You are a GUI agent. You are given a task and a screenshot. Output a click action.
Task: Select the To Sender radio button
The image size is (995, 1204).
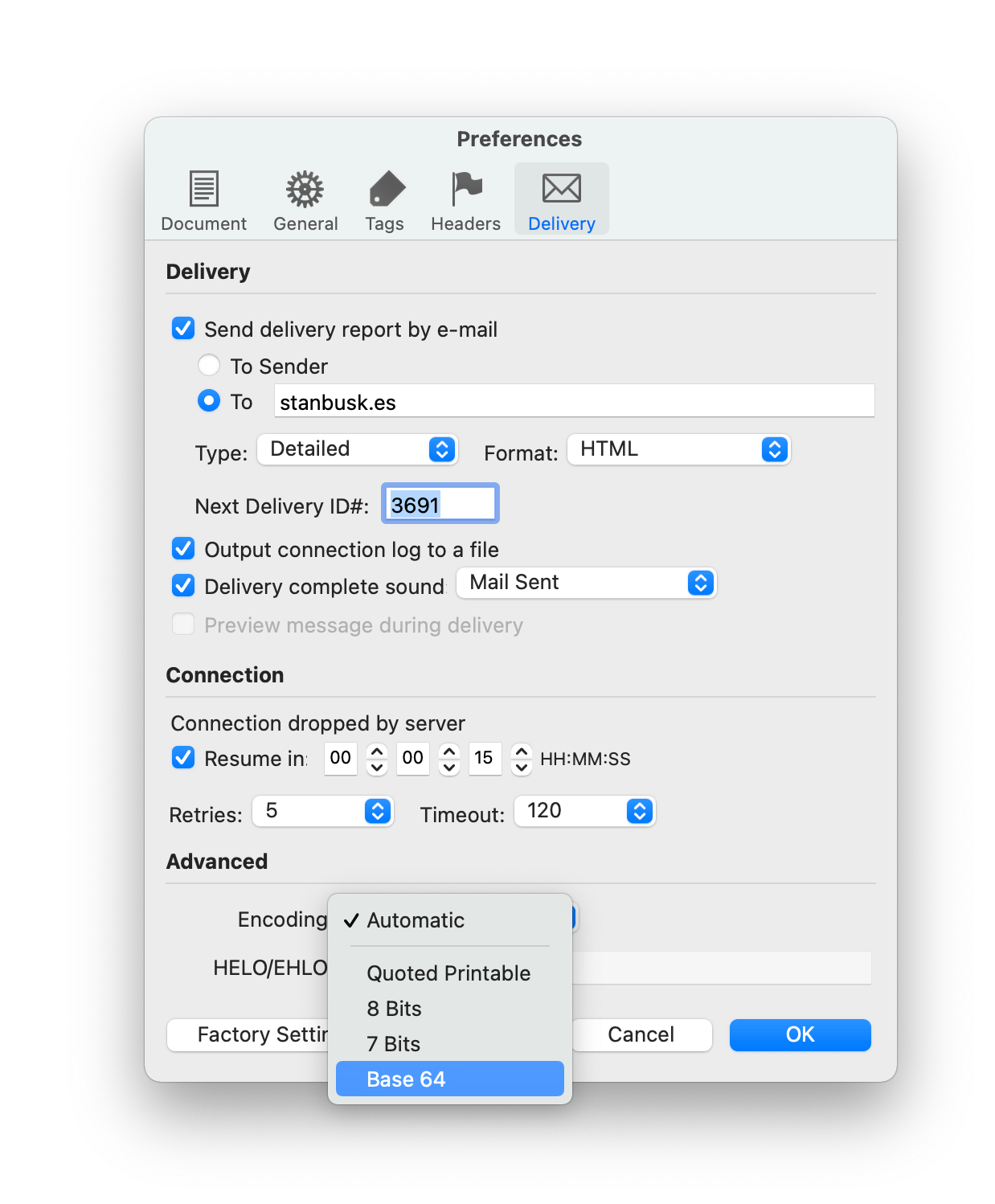point(209,365)
